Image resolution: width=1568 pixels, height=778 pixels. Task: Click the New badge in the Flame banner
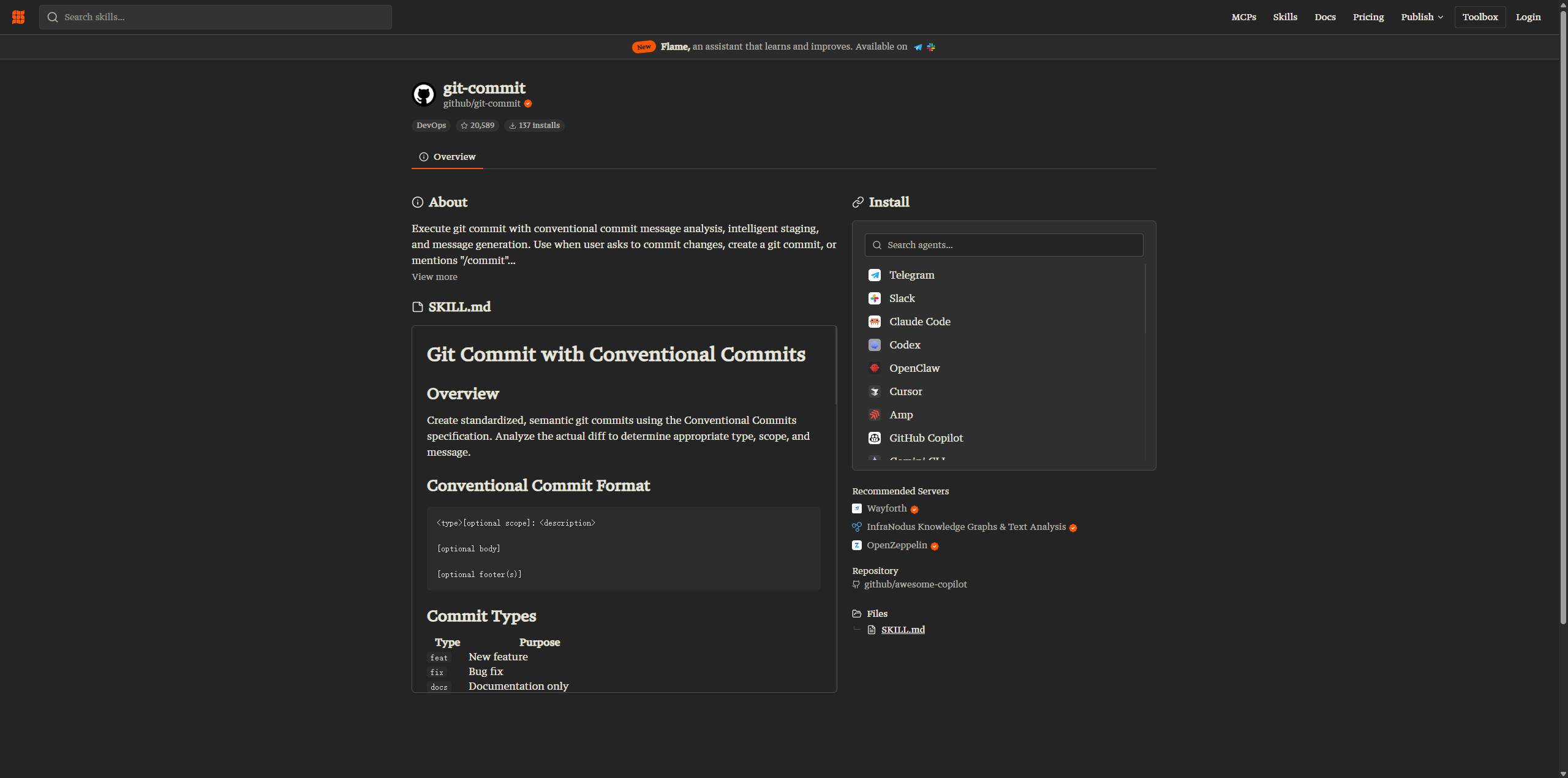click(644, 47)
